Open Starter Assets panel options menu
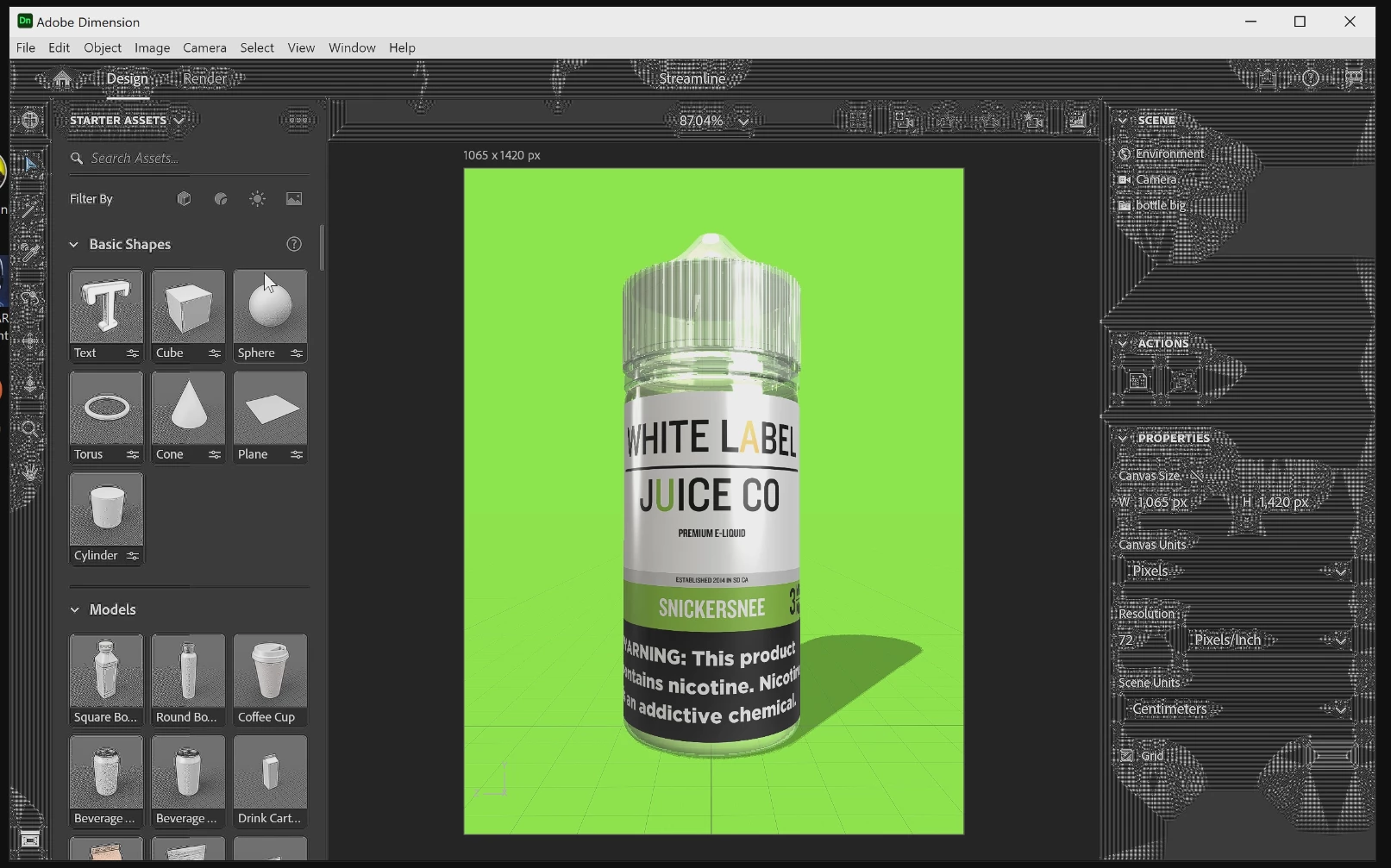Image resolution: width=1391 pixels, height=868 pixels. [x=298, y=121]
